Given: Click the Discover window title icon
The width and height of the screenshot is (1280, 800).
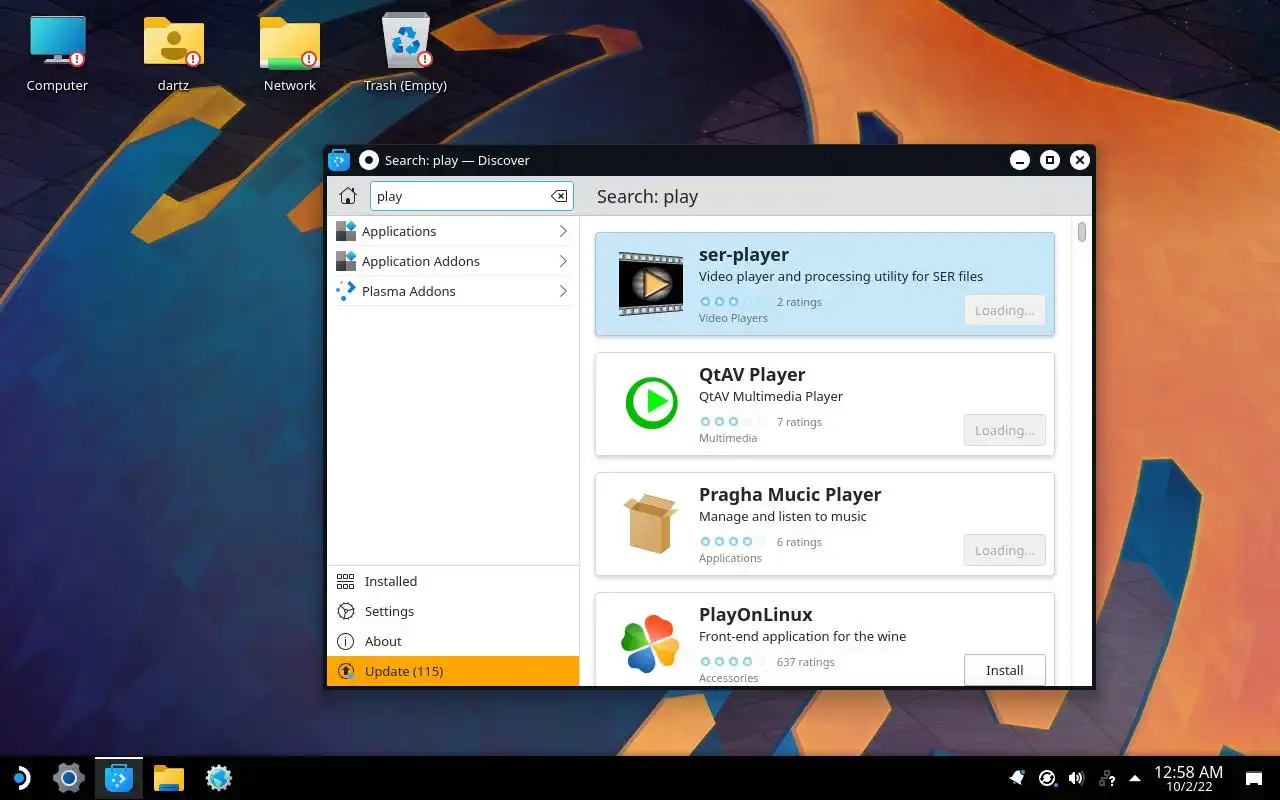Looking at the screenshot, I should (339, 160).
